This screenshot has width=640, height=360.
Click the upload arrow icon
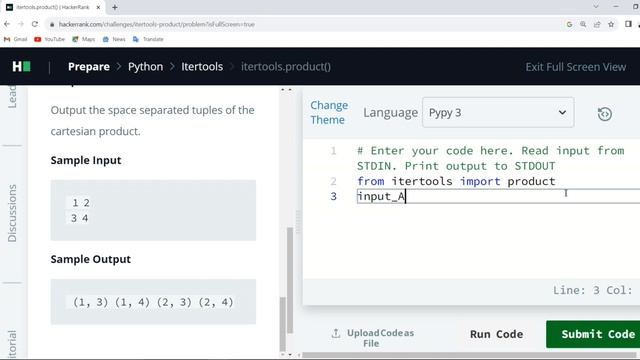(336, 333)
